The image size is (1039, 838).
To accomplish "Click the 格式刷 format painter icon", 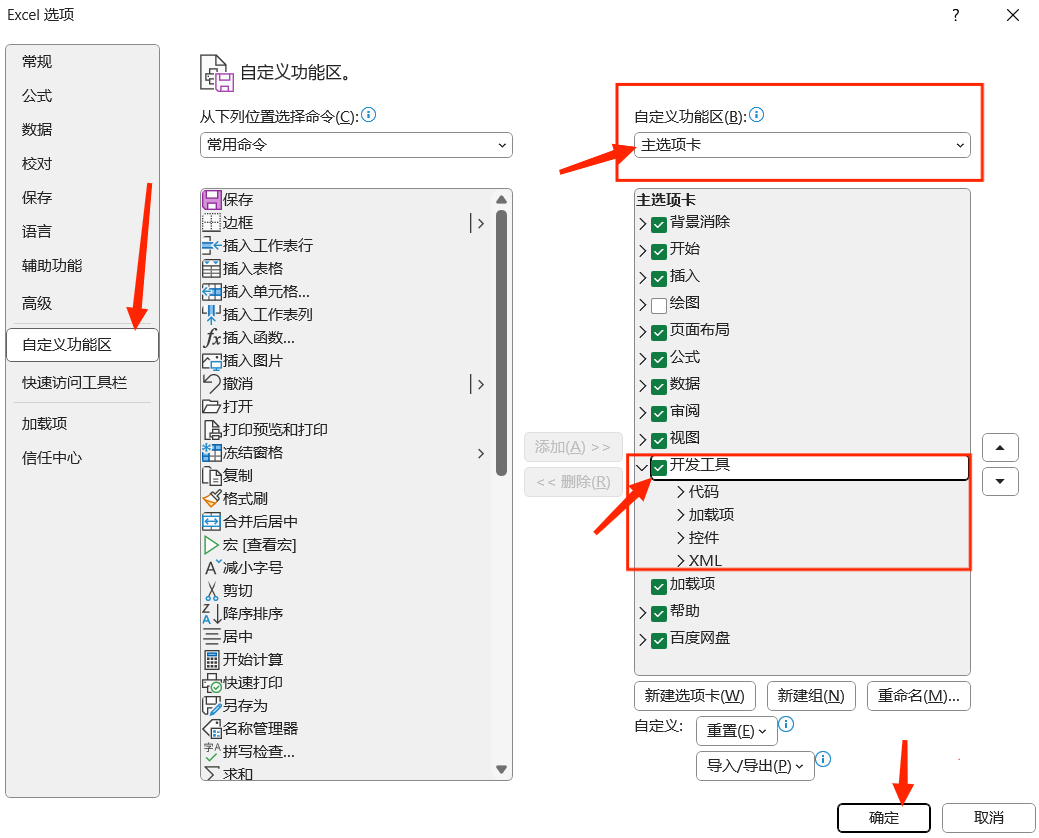I will pos(211,499).
